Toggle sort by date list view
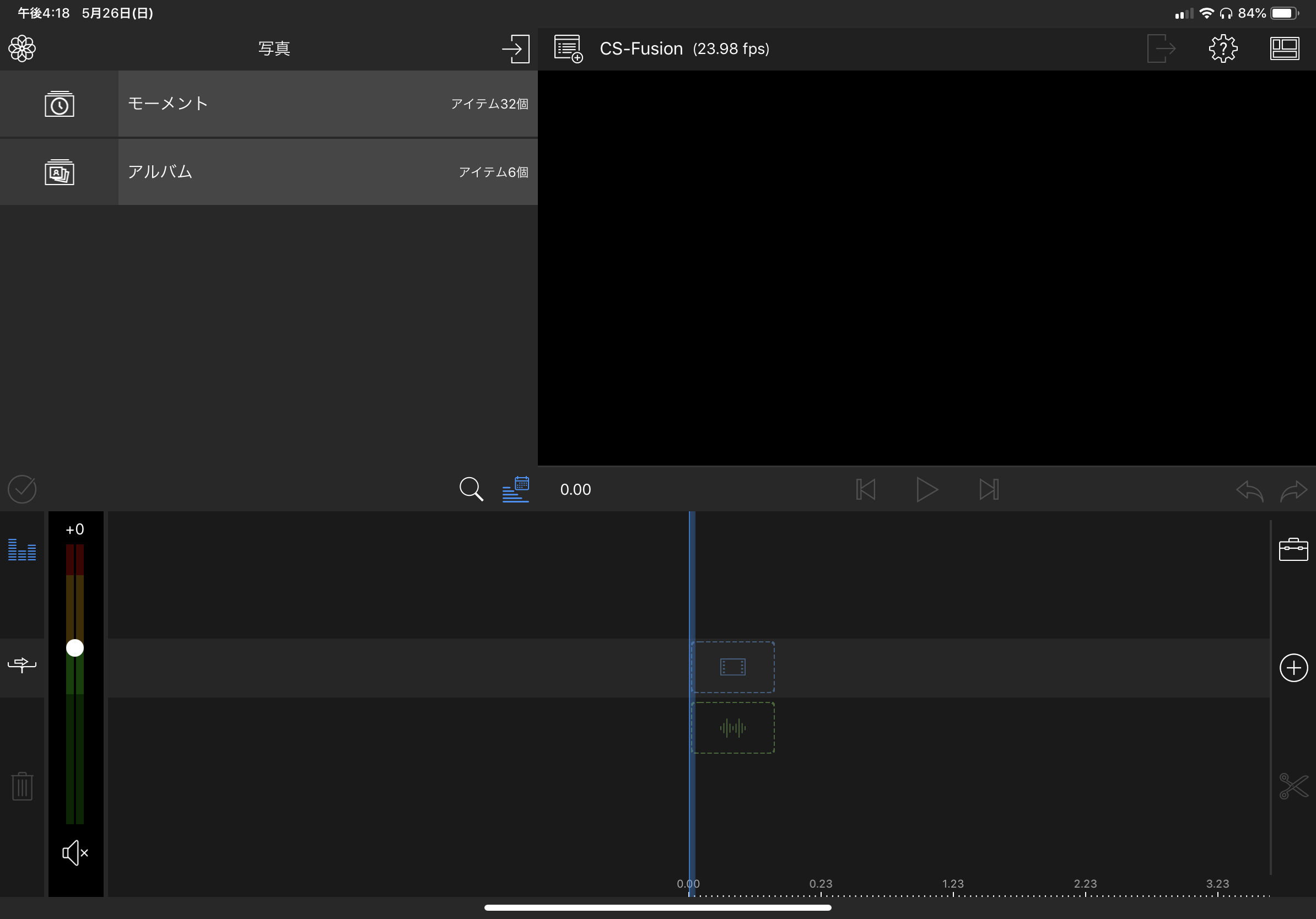Viewport: 1316px width, 919px height. pyautogui.click(x=515, y=489)
